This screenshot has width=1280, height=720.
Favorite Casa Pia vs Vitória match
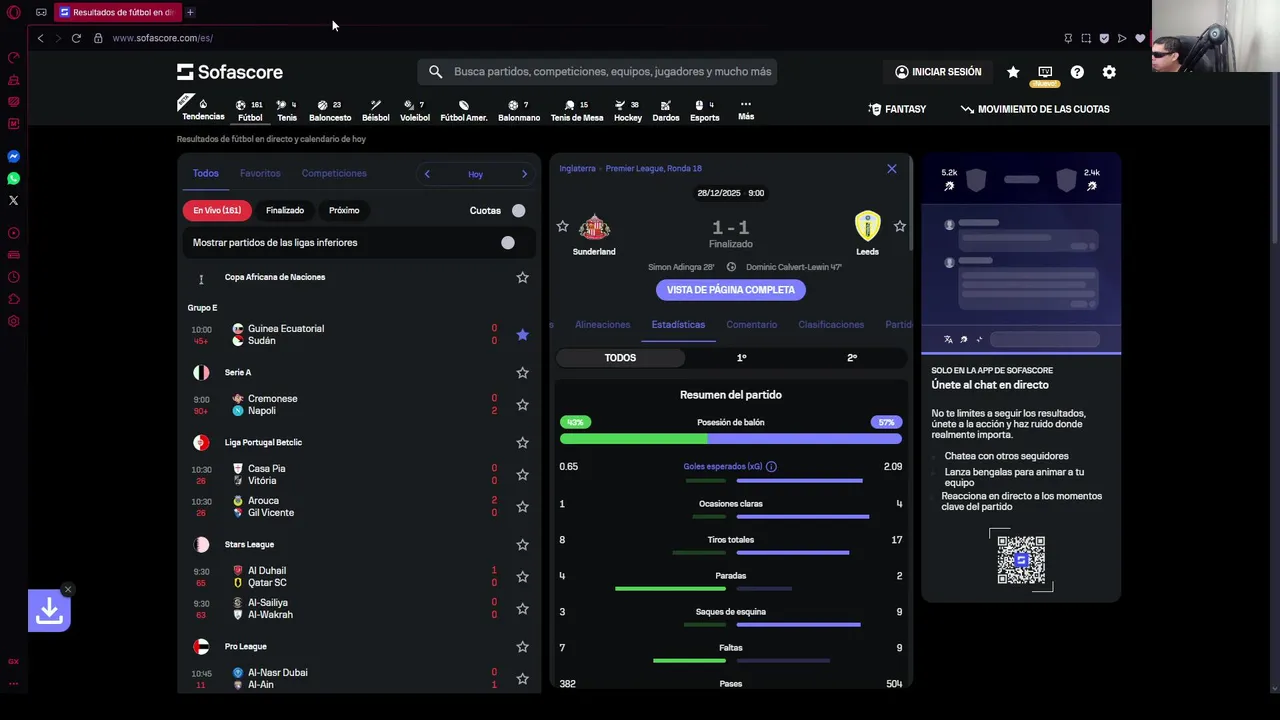(x=522, y=475)
